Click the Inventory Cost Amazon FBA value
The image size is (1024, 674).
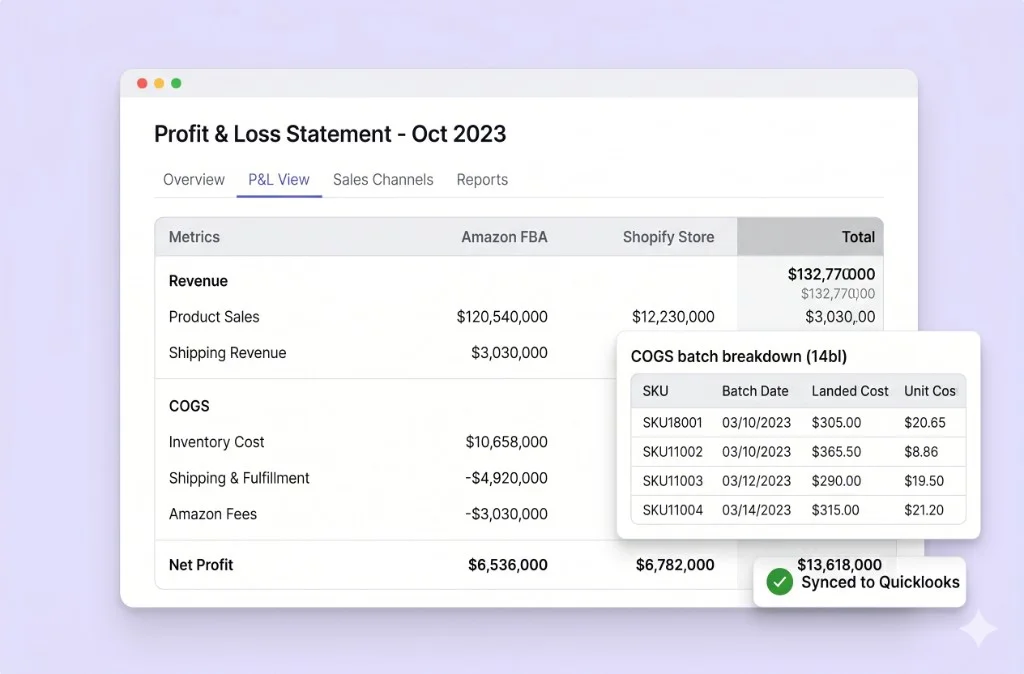click(x=506, y=442)
